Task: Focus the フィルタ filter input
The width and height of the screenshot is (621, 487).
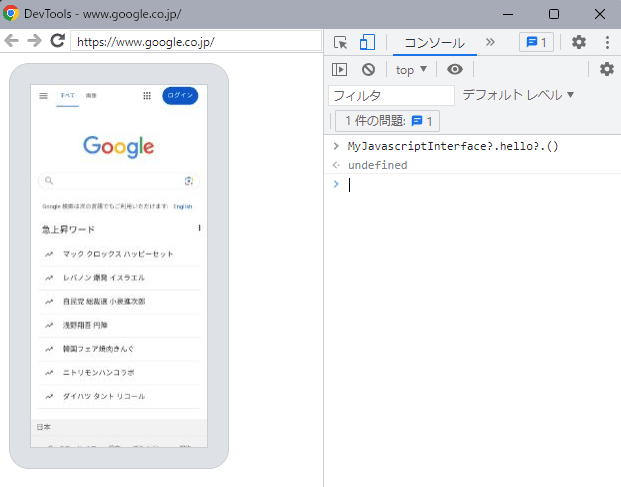Action: tap(391, 95)
